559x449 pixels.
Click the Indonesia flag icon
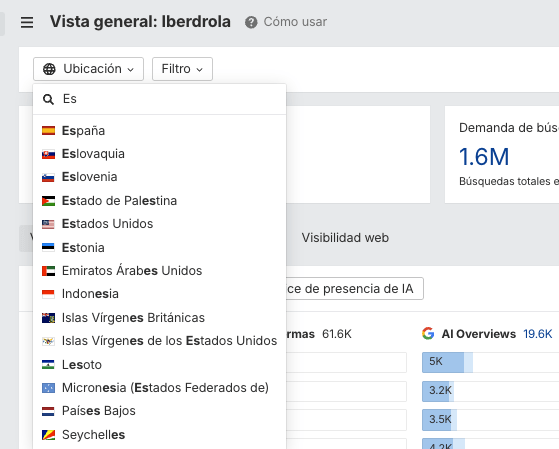[x=48, y=294]
